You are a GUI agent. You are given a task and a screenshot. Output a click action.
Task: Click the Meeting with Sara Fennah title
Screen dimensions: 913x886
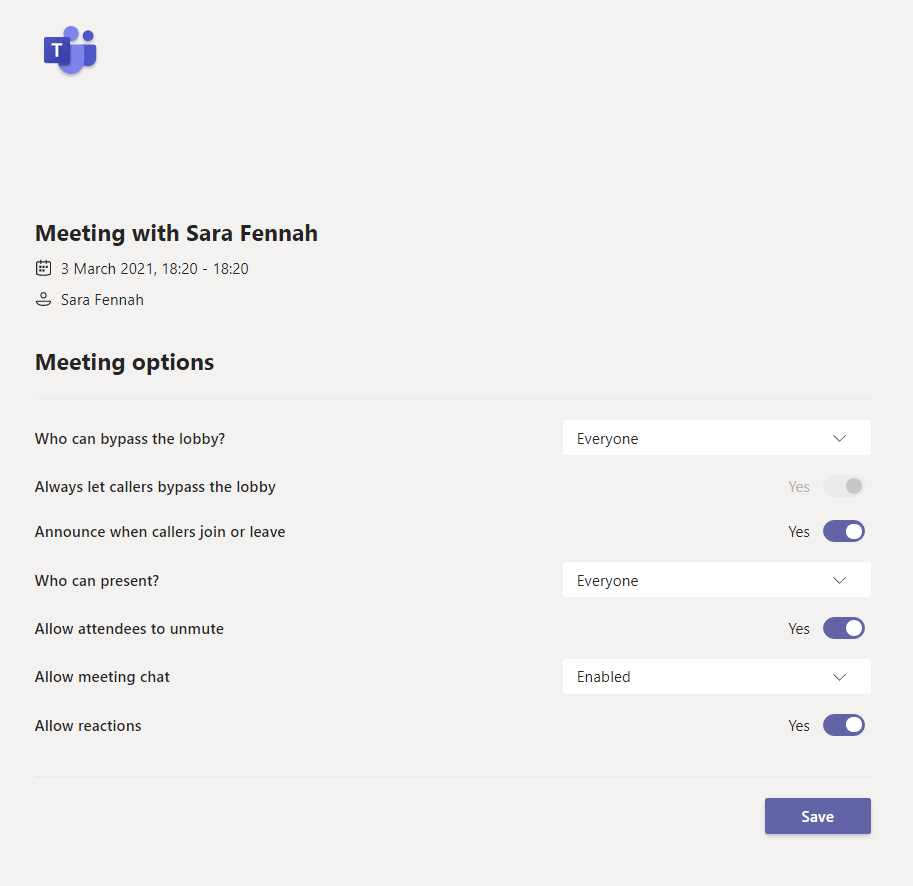pos(176,233)
